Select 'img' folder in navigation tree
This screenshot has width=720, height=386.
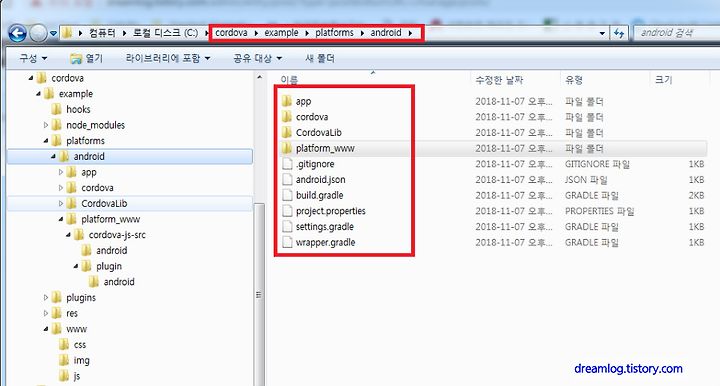[74, 360]
